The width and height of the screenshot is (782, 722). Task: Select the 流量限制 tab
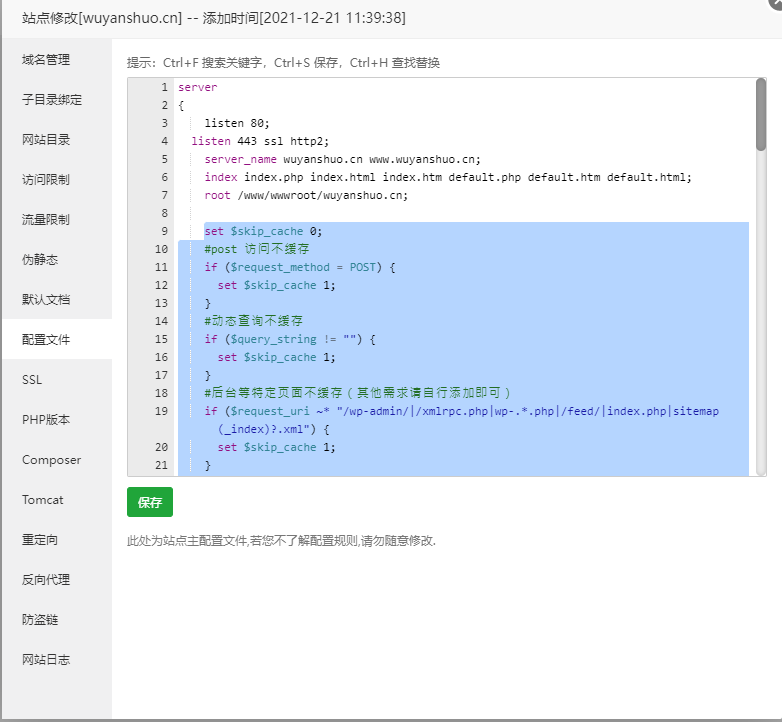[x=57, y=219]
